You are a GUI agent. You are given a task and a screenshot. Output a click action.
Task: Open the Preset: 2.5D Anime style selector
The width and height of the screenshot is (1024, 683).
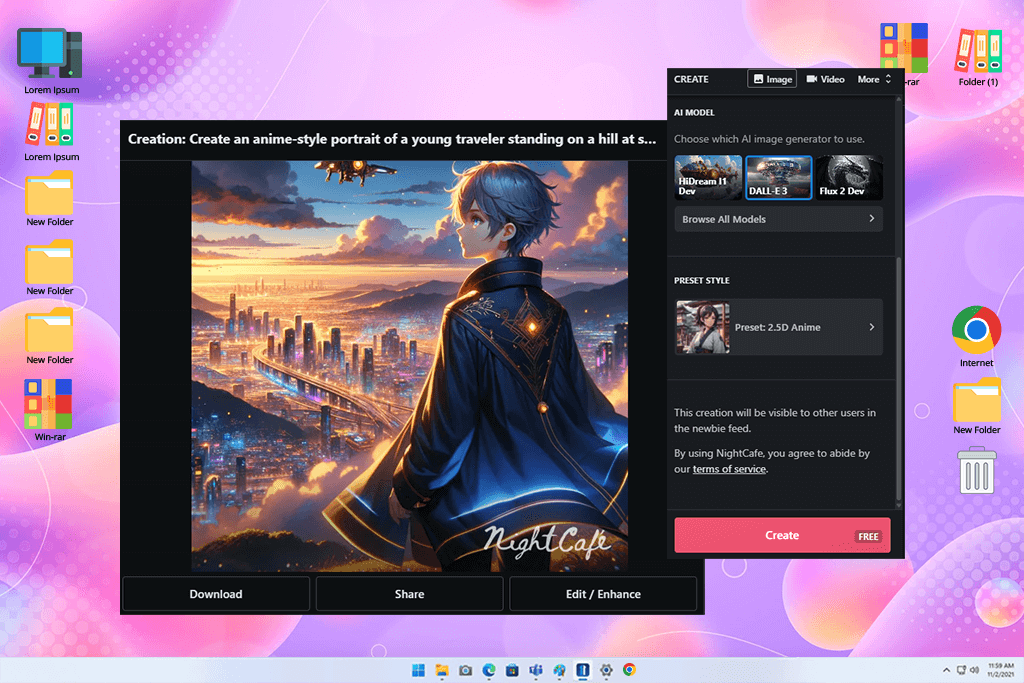pyautogui.click(x=778, y=327)
